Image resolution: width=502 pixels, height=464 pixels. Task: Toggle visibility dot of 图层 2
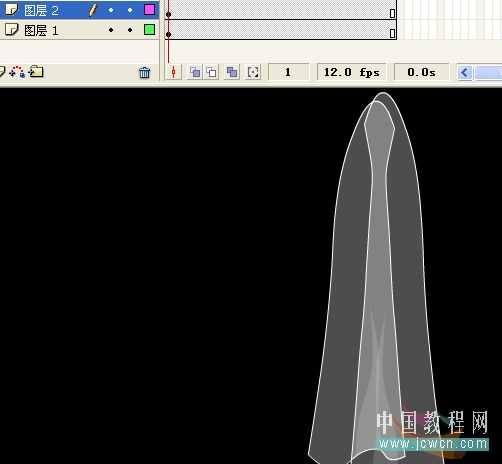click(111, 10)
